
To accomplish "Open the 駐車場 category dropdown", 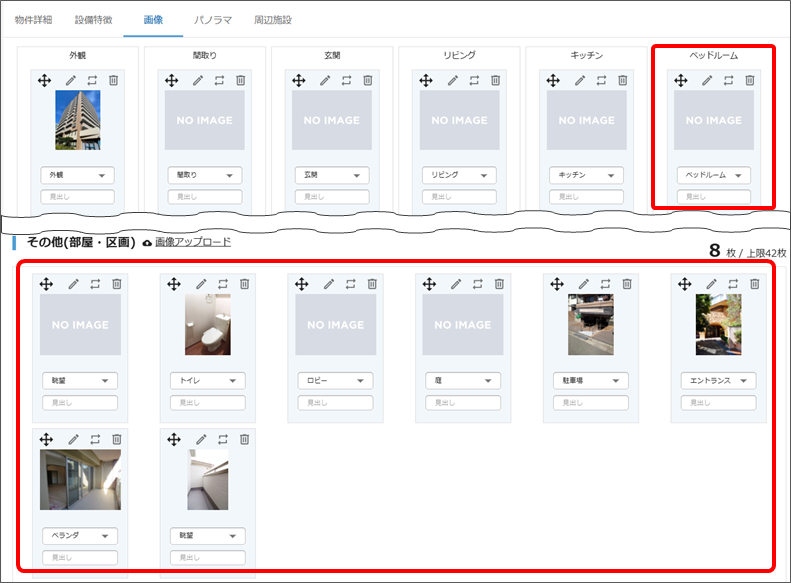I will 591,381.
